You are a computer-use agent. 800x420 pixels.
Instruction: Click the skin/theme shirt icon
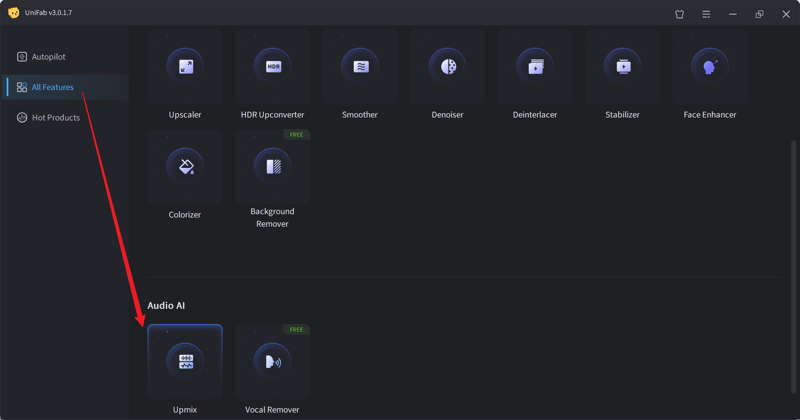[x=680, y=14]
